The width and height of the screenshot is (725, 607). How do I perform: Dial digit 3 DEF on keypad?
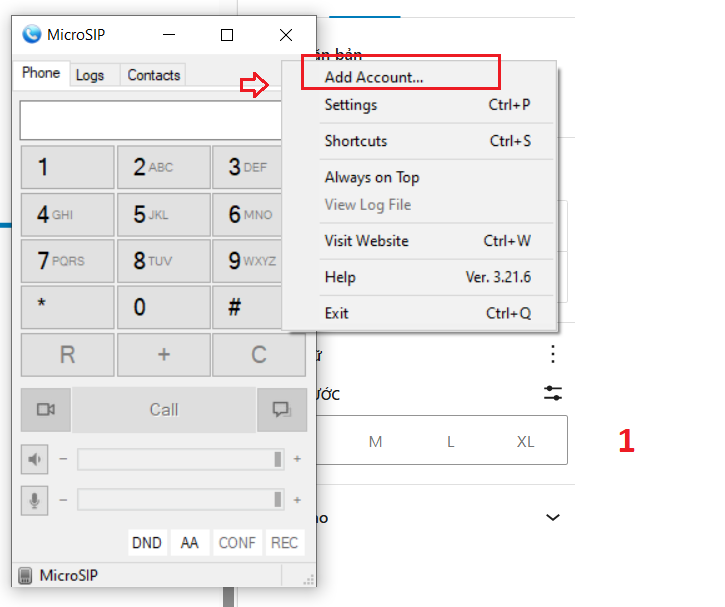click(247, 167)
